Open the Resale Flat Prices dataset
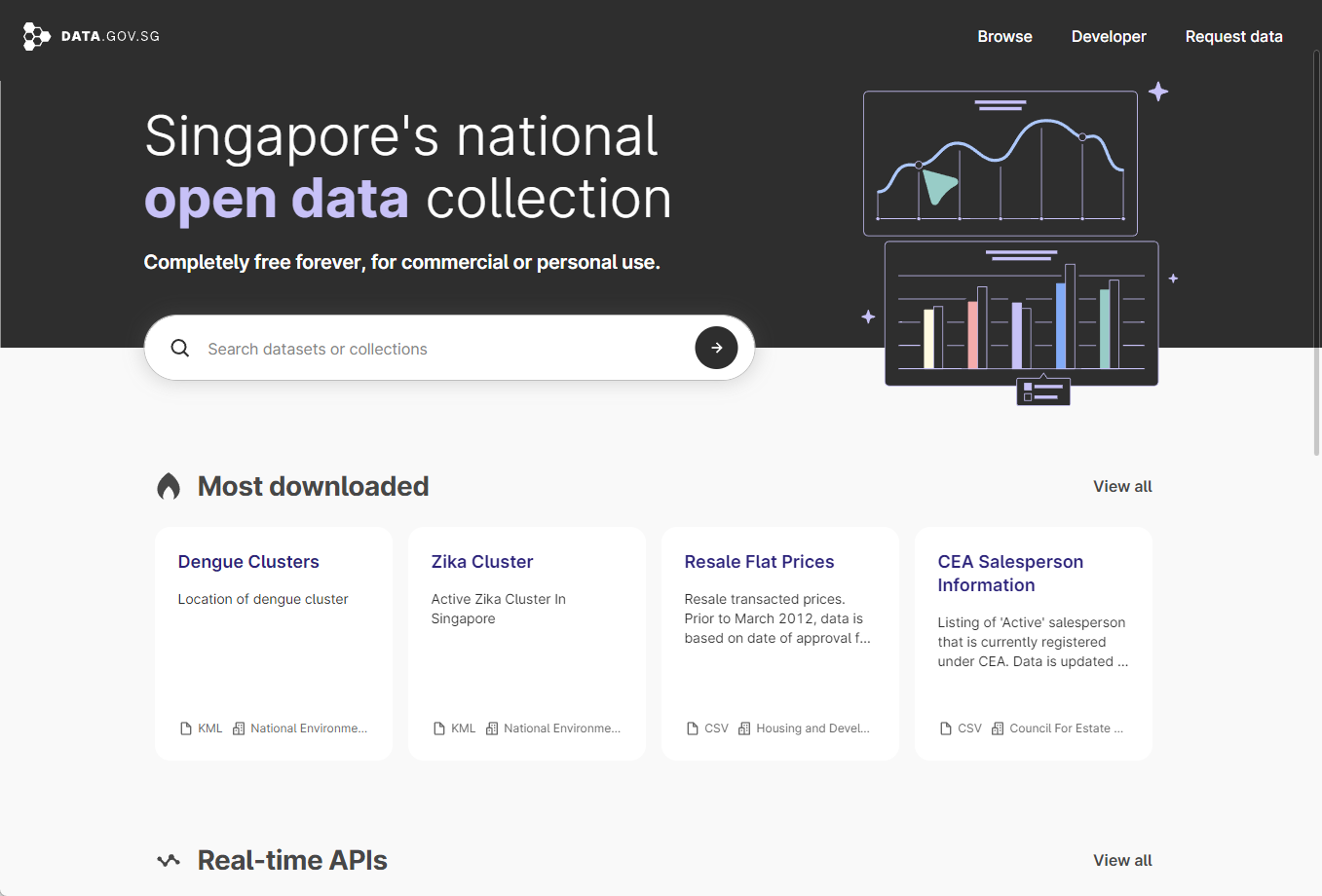The width and height of the screenshot is (1322, 896). [759, 562]
